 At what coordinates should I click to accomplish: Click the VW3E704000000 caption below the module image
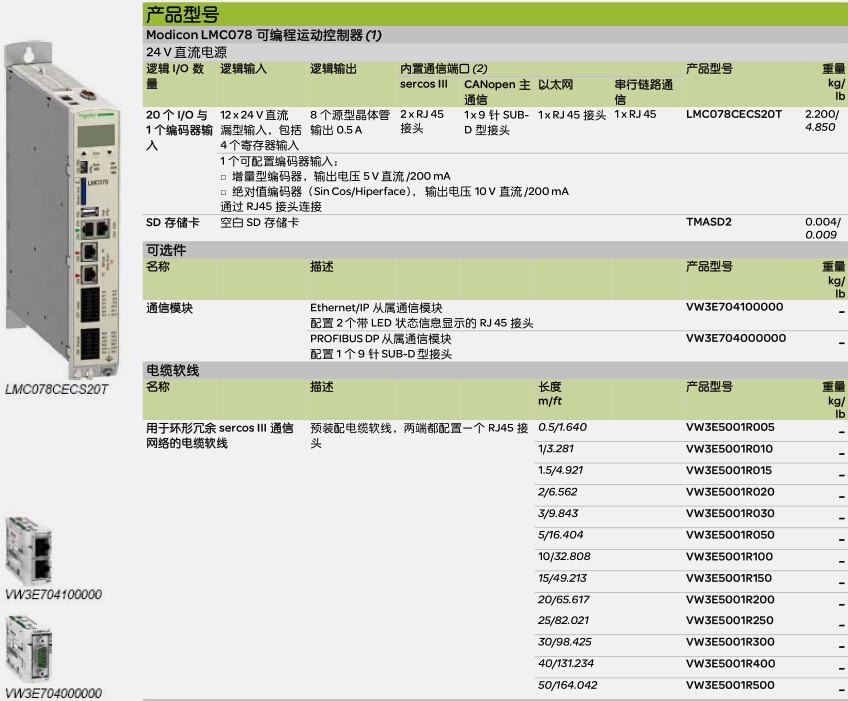pos(54,693)
